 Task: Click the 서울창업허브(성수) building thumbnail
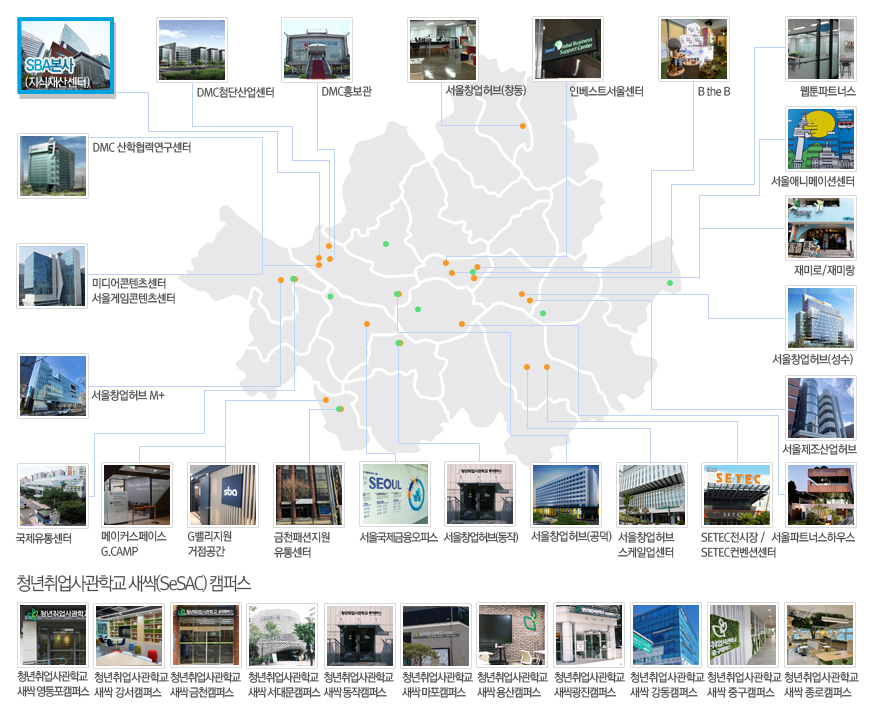821,318
